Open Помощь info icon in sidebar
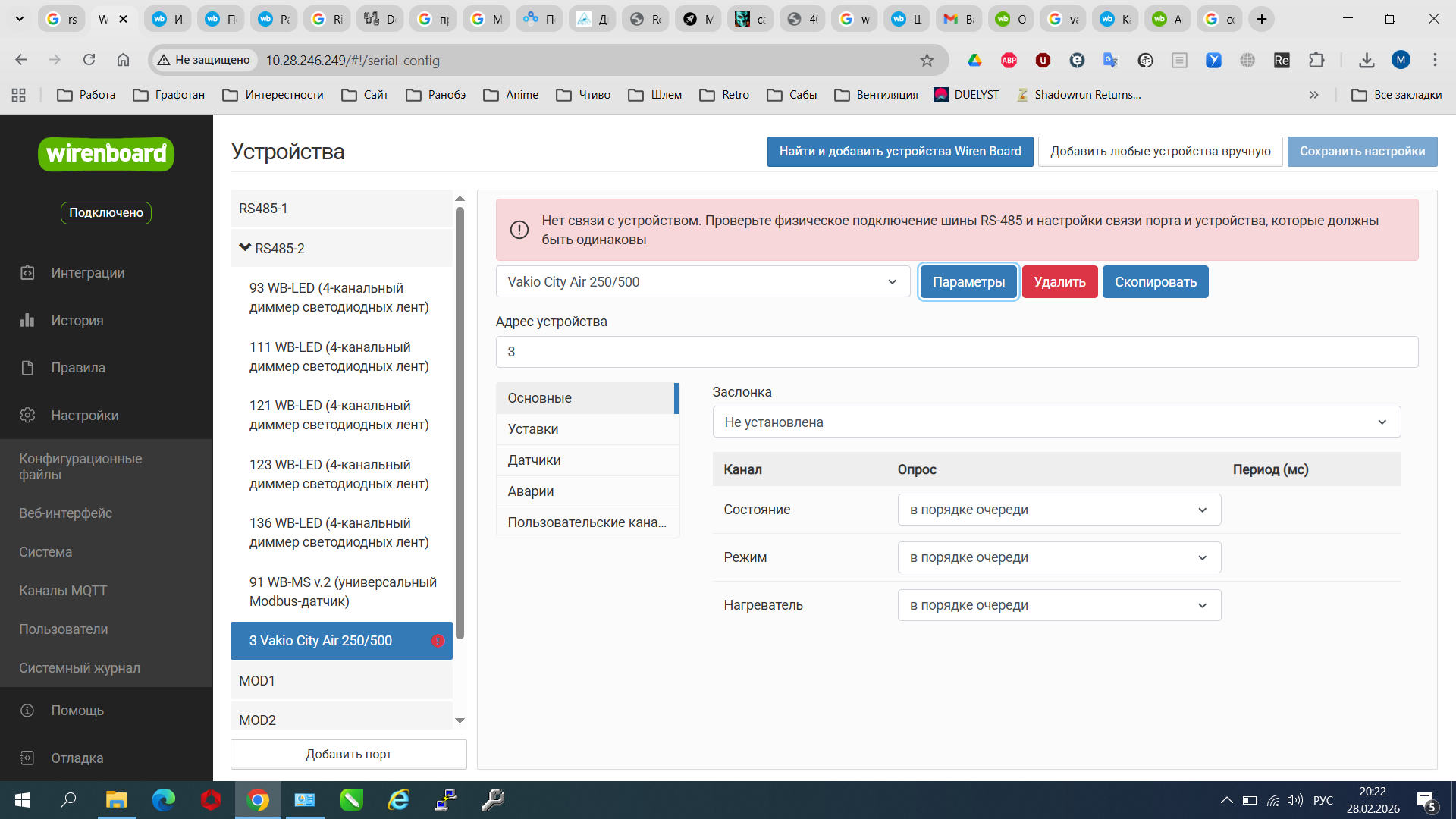 (x=27, y=711)
